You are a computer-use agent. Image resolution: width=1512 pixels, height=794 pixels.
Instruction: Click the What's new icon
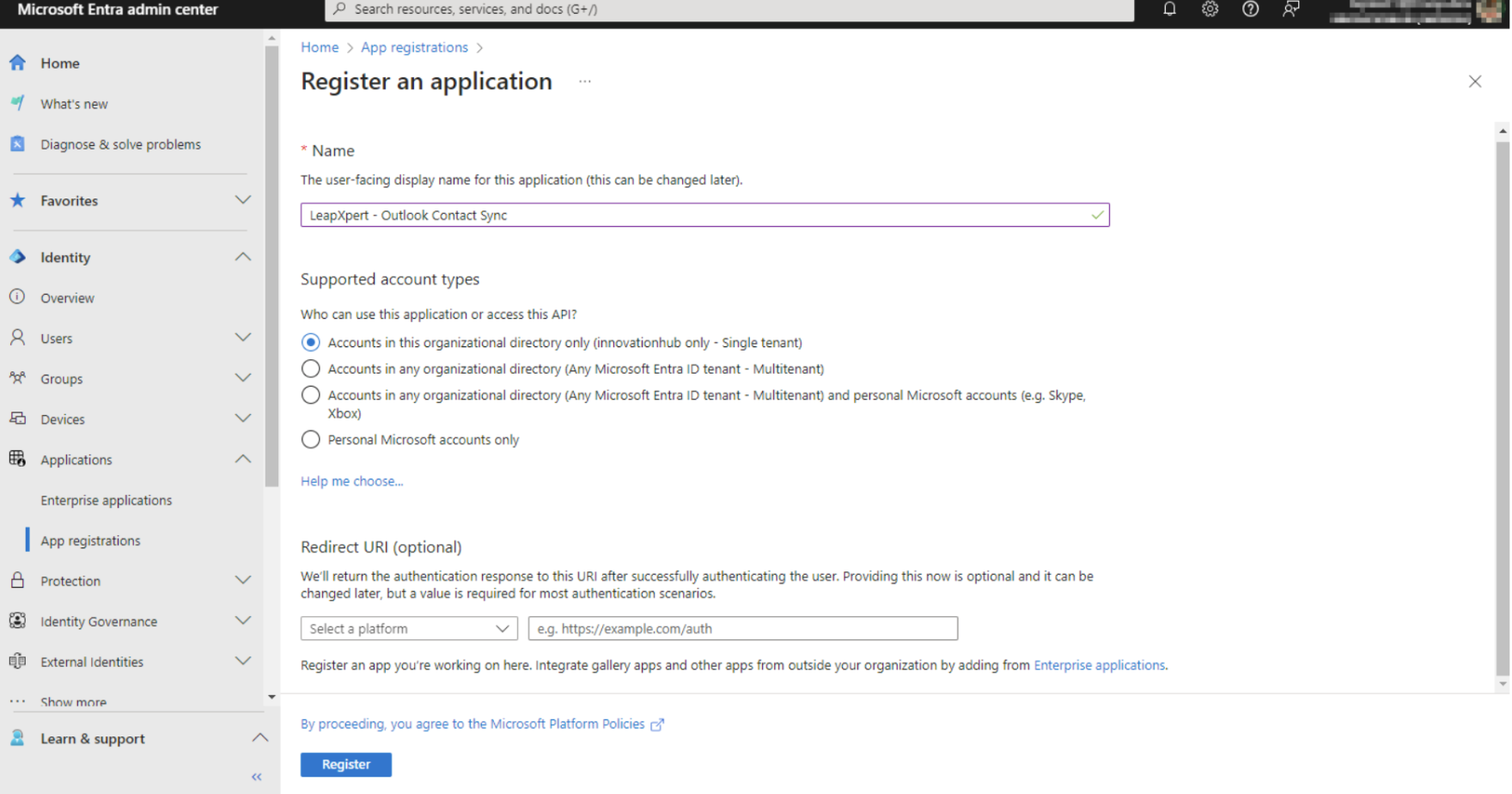click(17, 103)
